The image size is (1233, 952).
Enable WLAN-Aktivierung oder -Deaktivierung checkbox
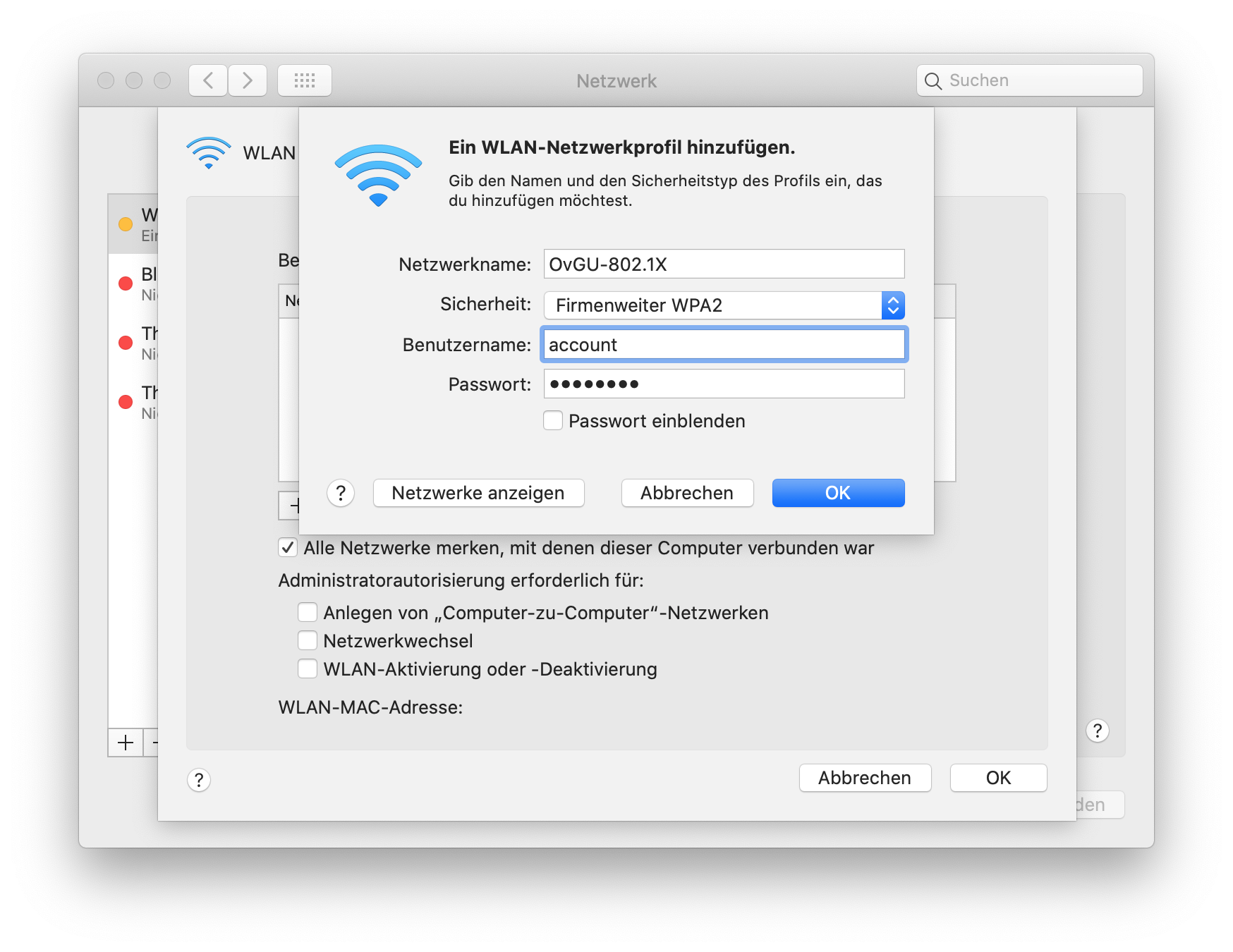pos(308,669)
